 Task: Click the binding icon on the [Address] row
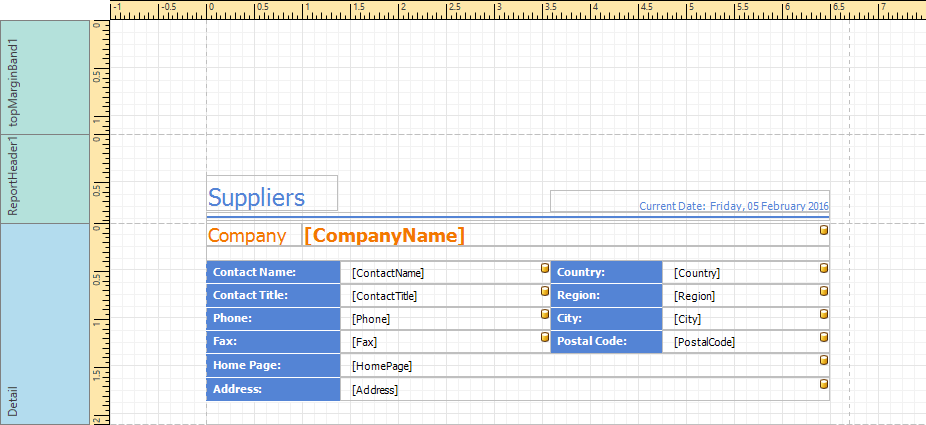[x=824, y=384]
